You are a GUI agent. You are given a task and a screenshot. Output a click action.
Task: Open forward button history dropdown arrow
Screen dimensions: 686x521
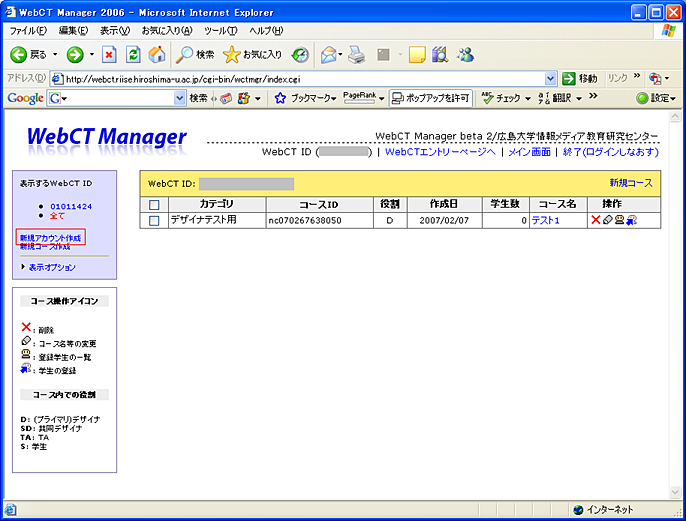[91, 55]
